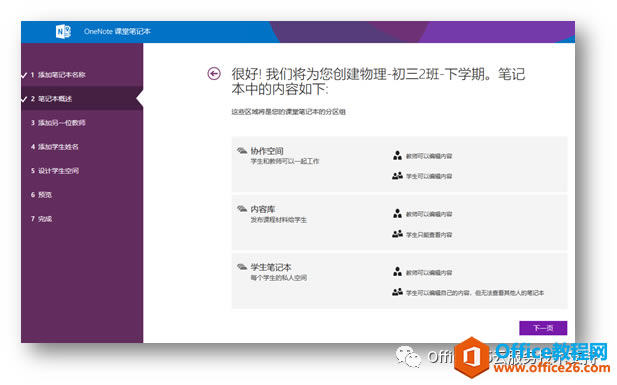The width and height of the screenshot is (617, 385).
Task: Click the heading 很好! 我们将为您创建物理-初三2班-下学期
Action: [378, 81]
